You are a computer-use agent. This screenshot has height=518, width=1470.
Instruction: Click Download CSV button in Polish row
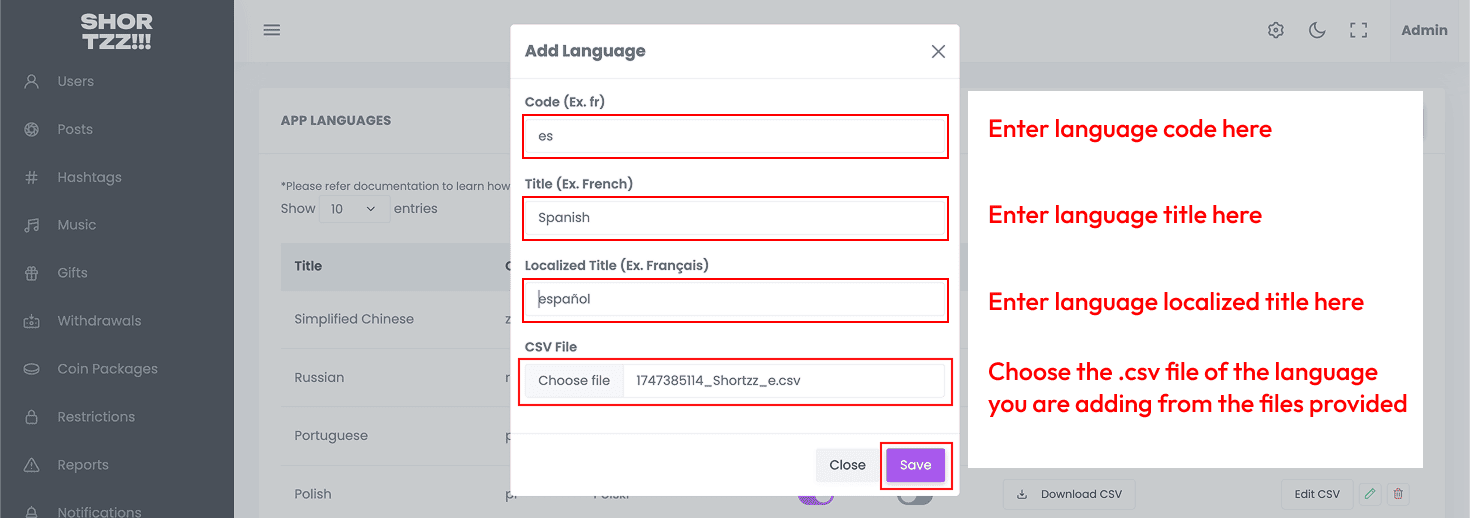pos(1069,494)
